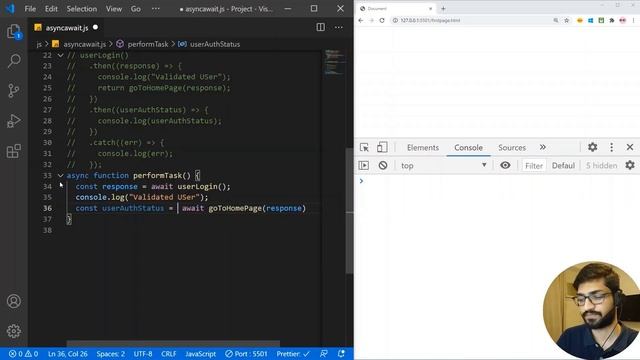Screen dimensions: 640x360
Task: Select language mode JavaScript
Action: [x=200, y=354]
